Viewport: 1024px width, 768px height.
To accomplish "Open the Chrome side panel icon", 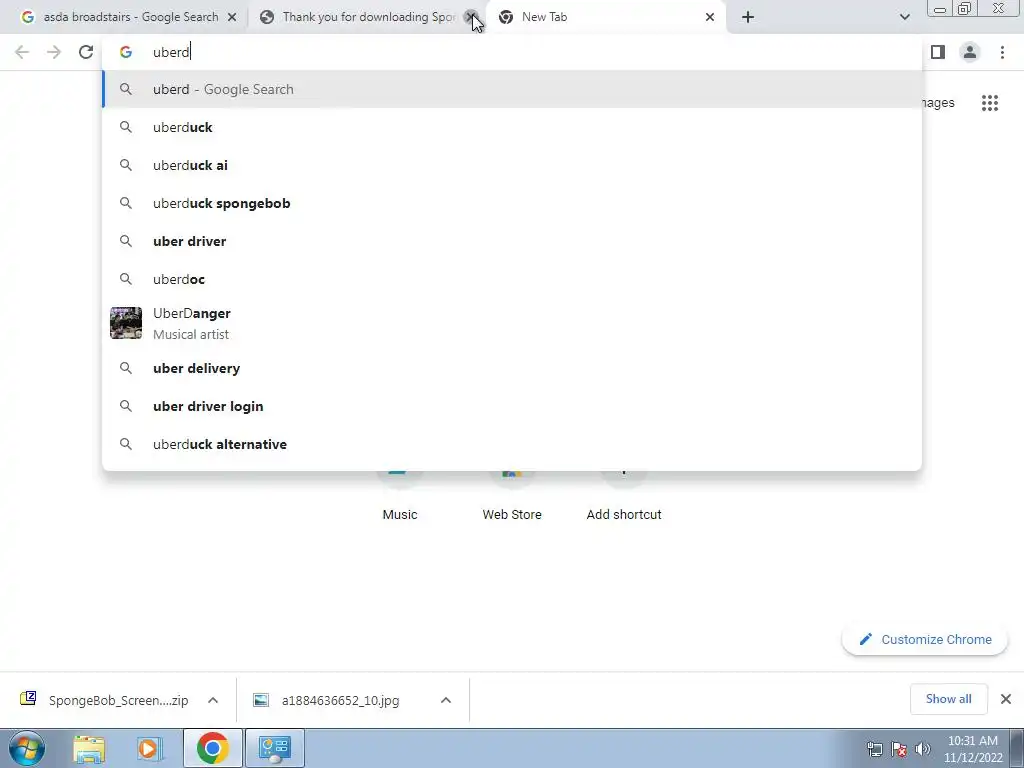I will point(938,52).
